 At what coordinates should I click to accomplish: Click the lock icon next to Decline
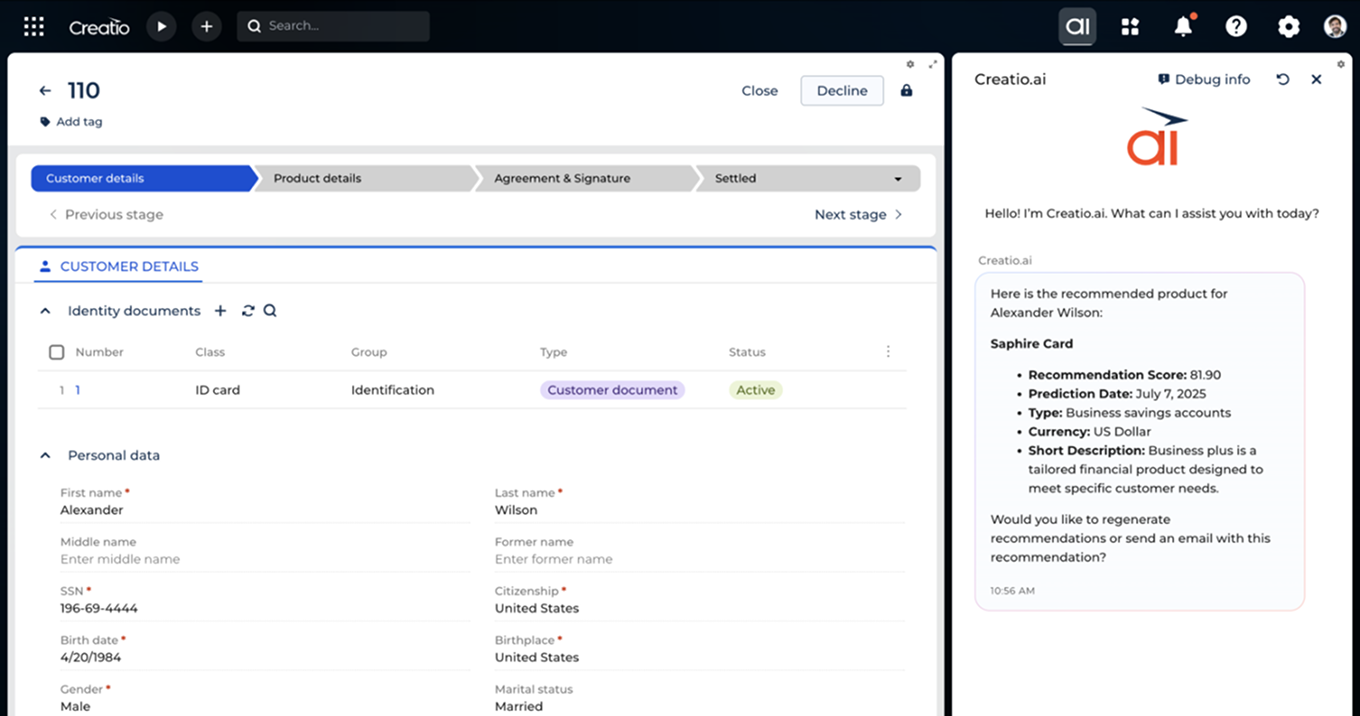pos(906,91)
